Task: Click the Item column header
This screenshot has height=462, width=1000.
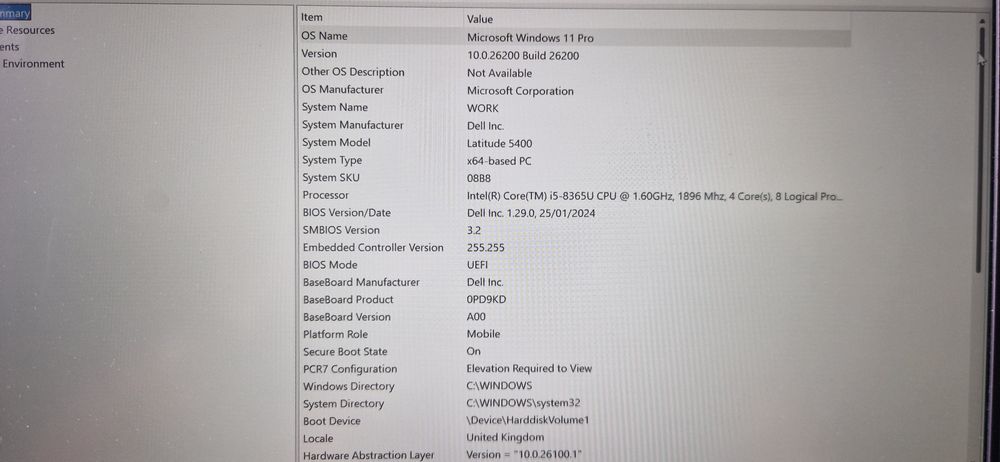Action: 311,18
